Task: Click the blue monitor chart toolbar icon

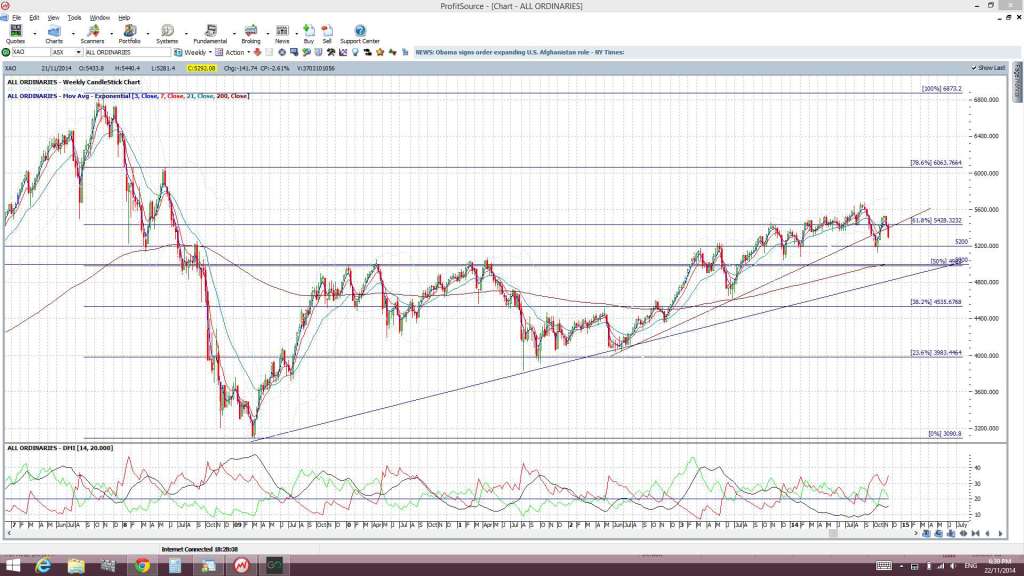Action: point(294,52)
